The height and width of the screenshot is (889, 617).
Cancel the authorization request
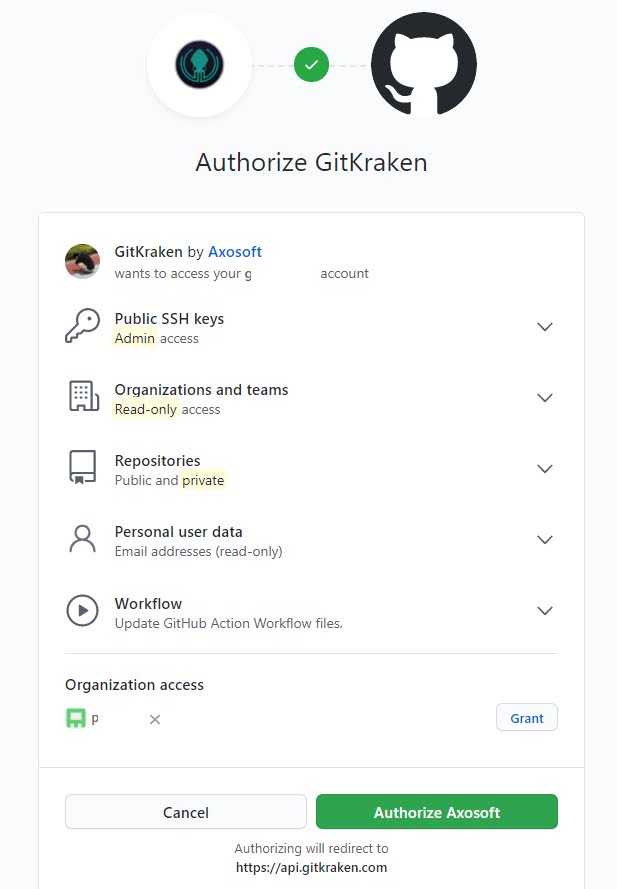coord(186,812)
